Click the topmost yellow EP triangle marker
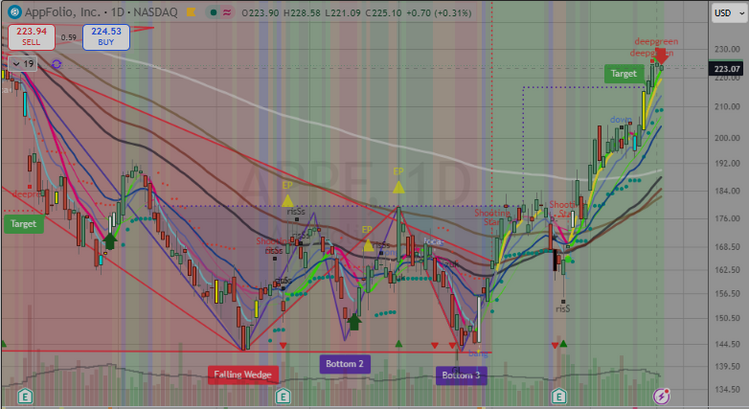This screenshot has height=409, width=749. pyautogui.click(x=398, y=187)
